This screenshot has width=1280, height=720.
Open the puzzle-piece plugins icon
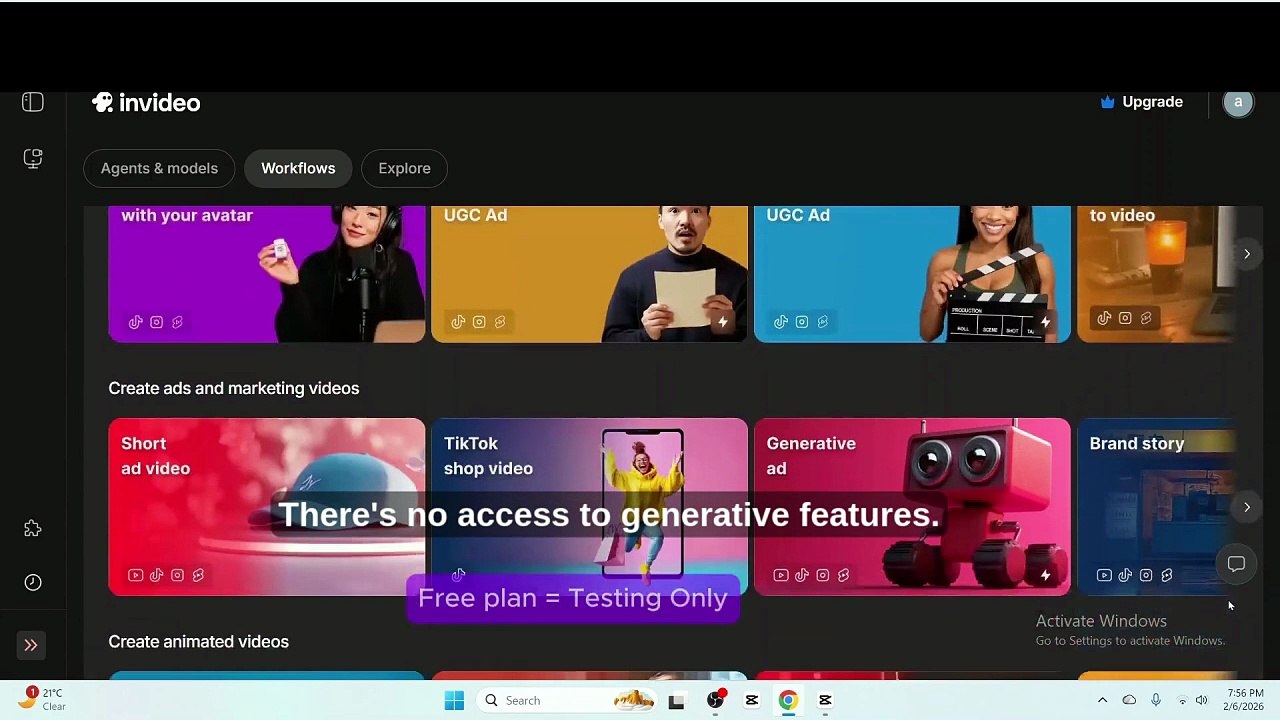(x=33, y=529)
